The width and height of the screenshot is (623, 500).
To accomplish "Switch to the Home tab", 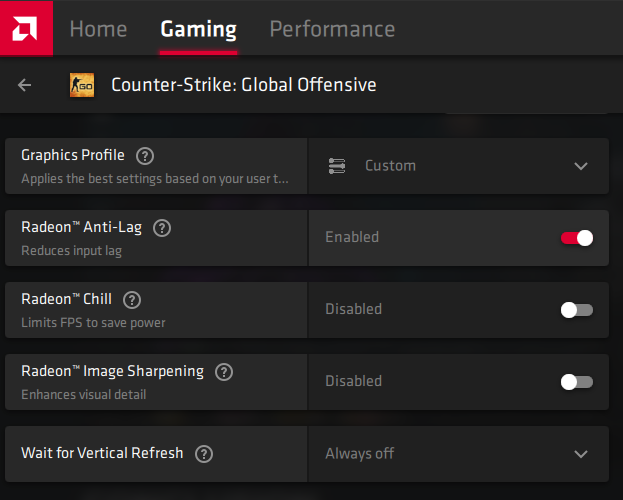I will (x=98, y=29).
